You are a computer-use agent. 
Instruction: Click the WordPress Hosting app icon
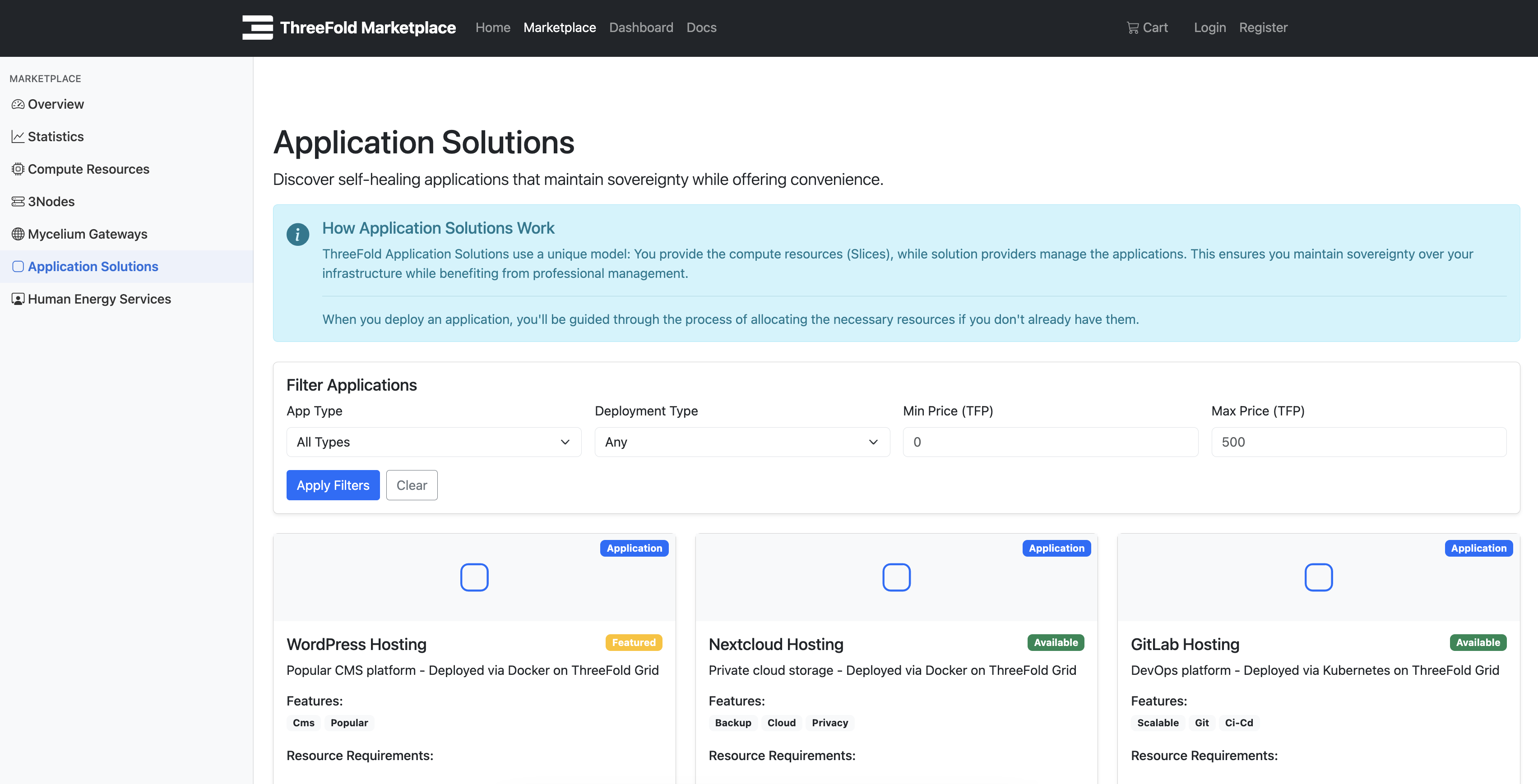point(474,577)
